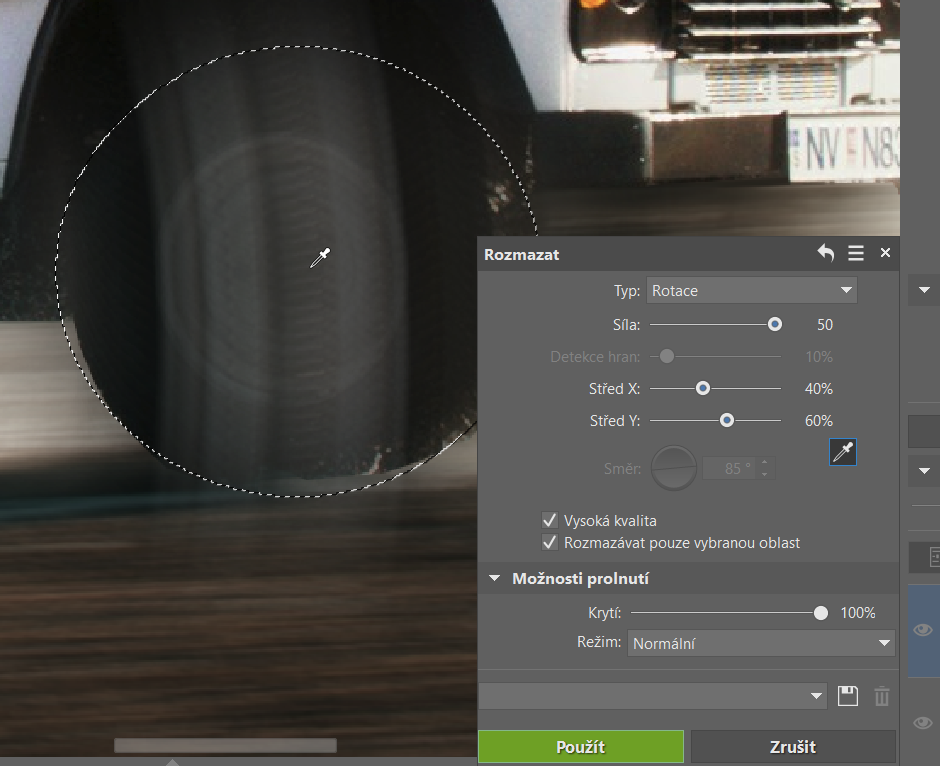
Task: Save the current preset with floppy icon
Action: (848, 696)
